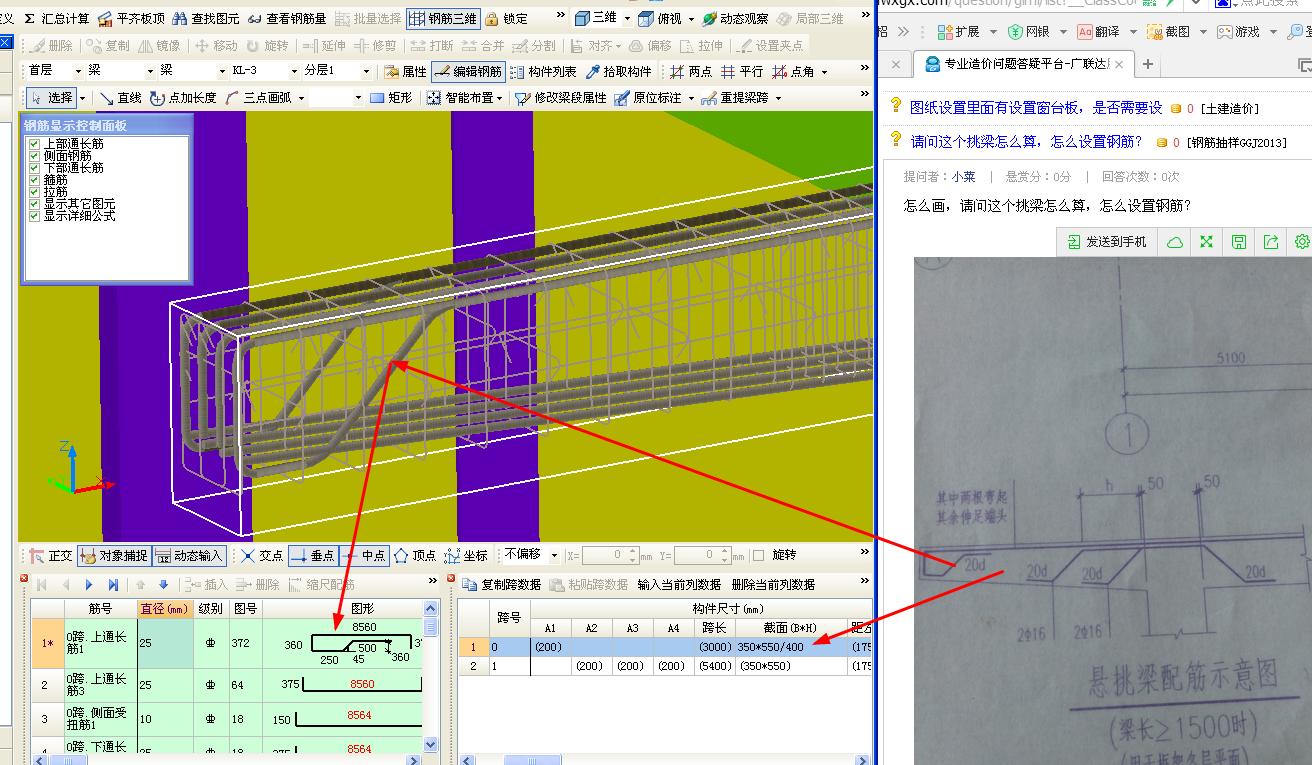Click 修改梁段属性 modify beam segment

560,98
